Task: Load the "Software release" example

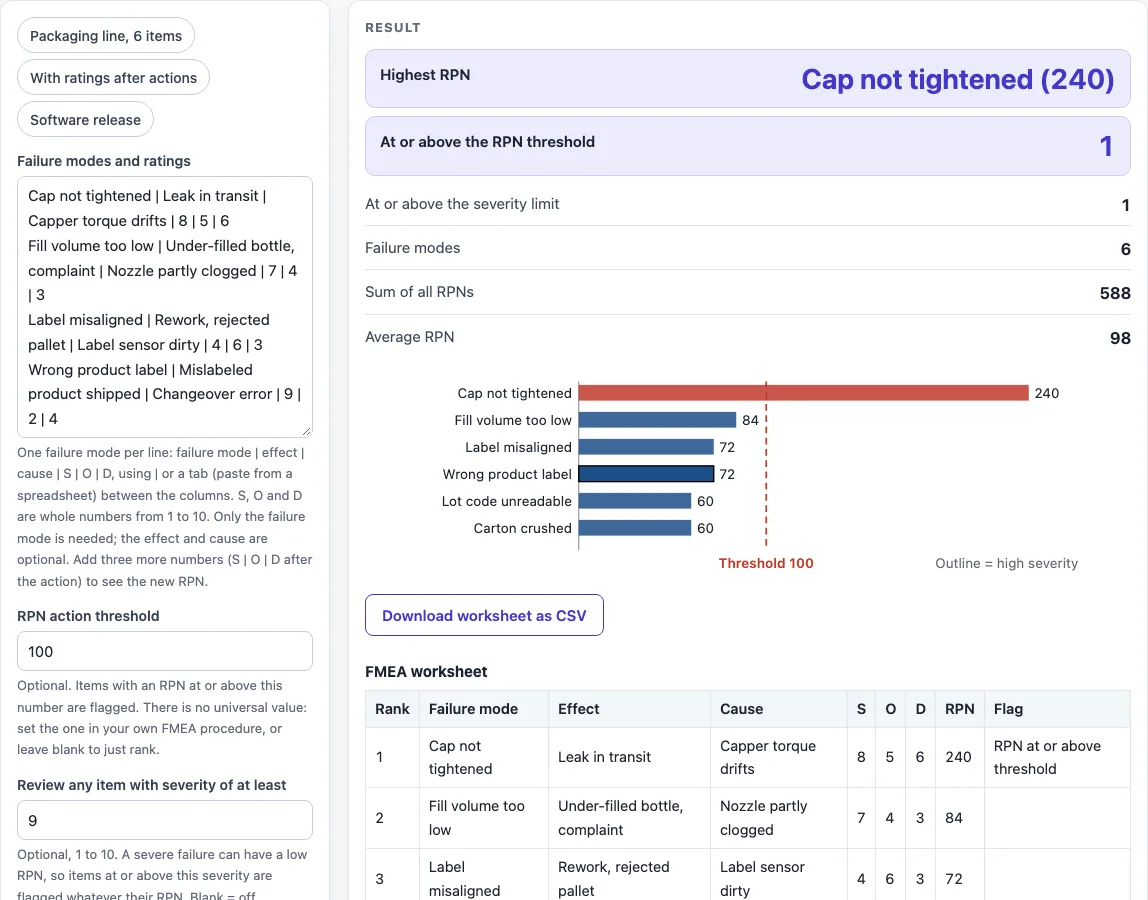Action: tap(85, 119)
